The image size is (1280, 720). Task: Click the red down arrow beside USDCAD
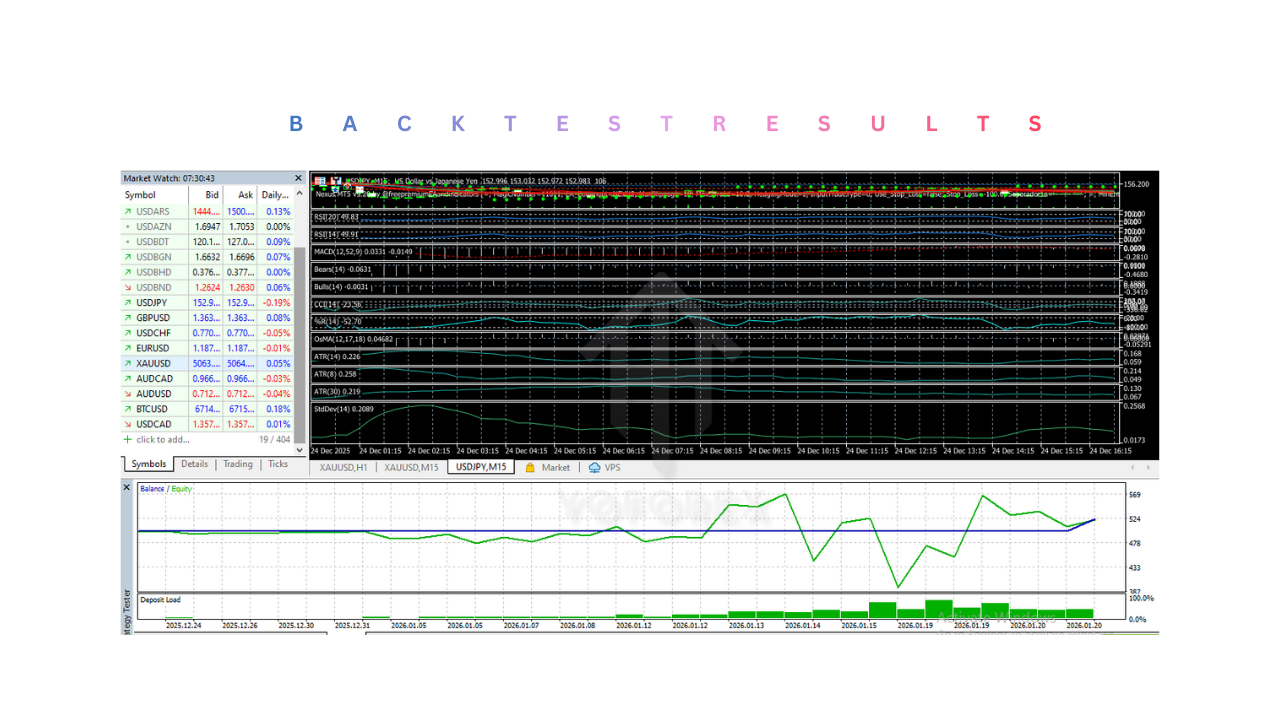(x=127, y=423)
